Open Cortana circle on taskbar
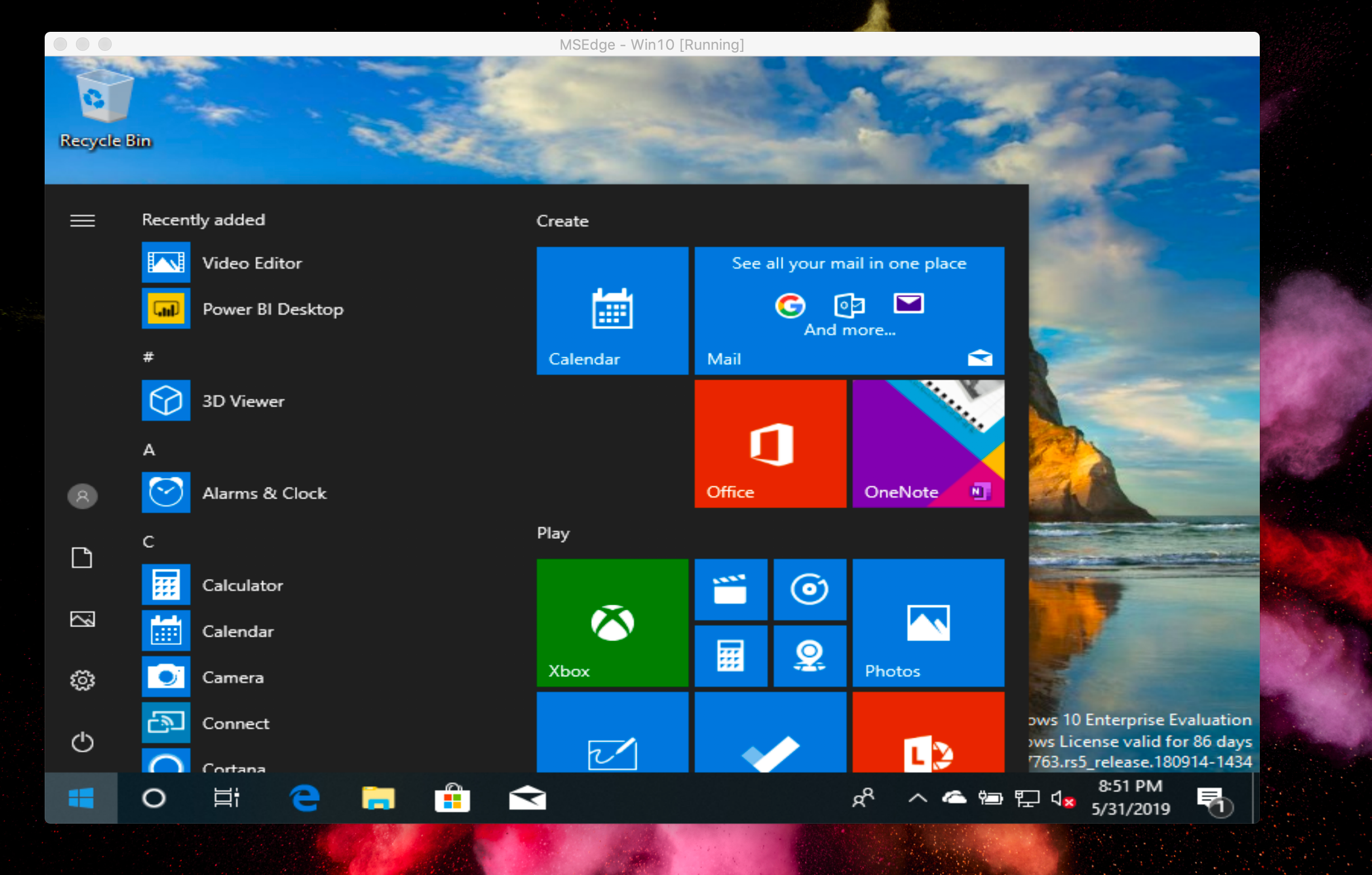Viewport: 1372px width, 875px height. pyautogui.click(x=154, y=798)
